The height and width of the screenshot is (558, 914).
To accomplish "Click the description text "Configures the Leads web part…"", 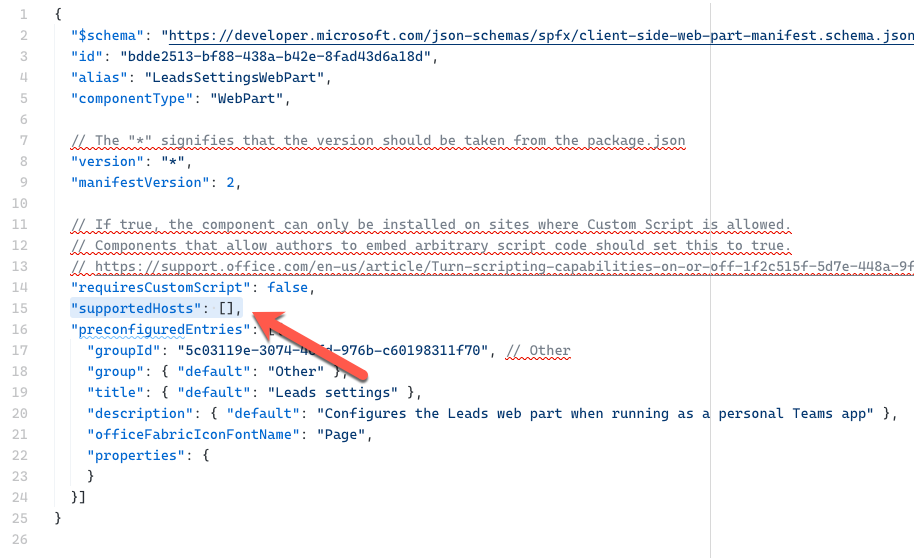I will click(x=595, y=413).
